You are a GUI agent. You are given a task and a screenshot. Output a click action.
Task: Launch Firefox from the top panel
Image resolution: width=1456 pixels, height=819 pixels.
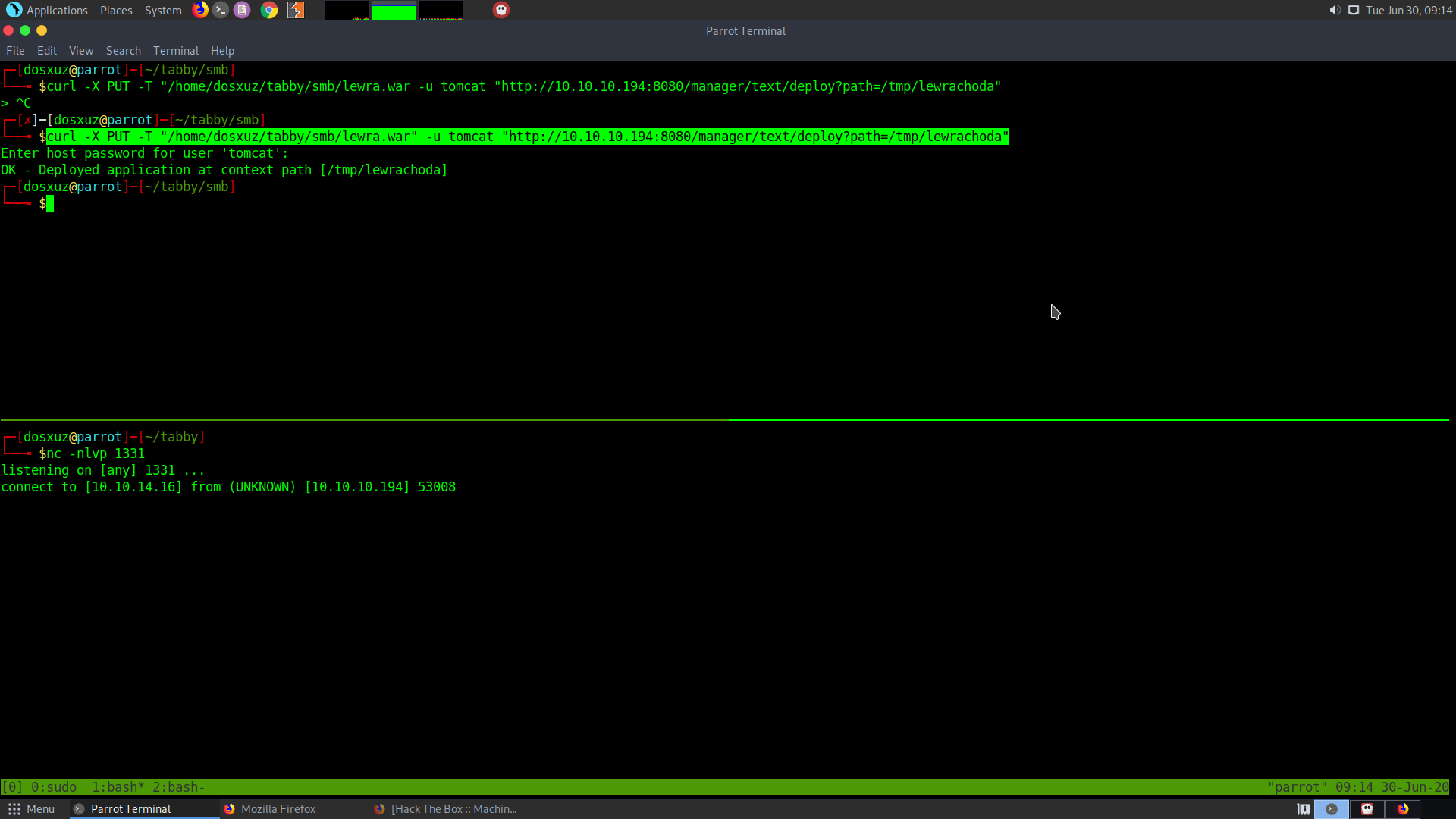[200, 10]
